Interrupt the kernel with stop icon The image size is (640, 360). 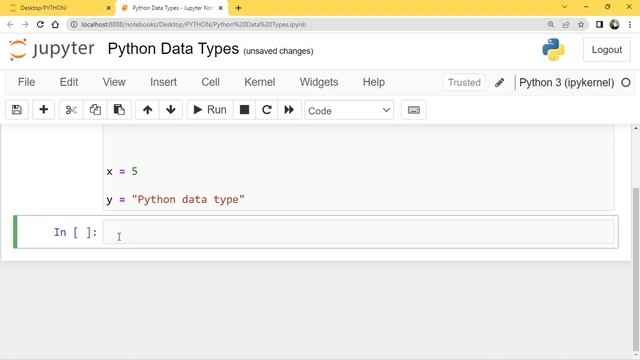click(x=244, y=110)
